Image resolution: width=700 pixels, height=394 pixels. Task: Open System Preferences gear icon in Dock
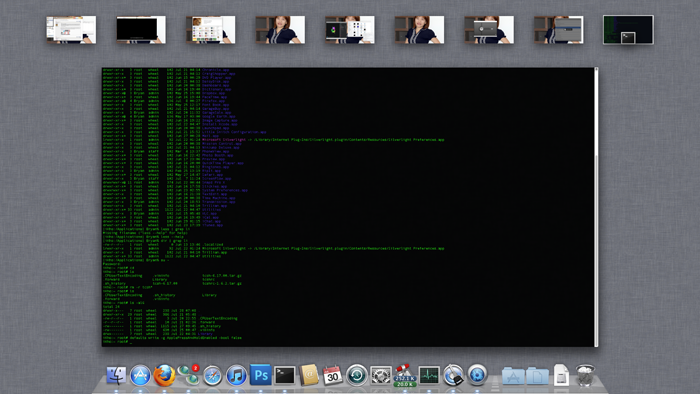point(381,375)
